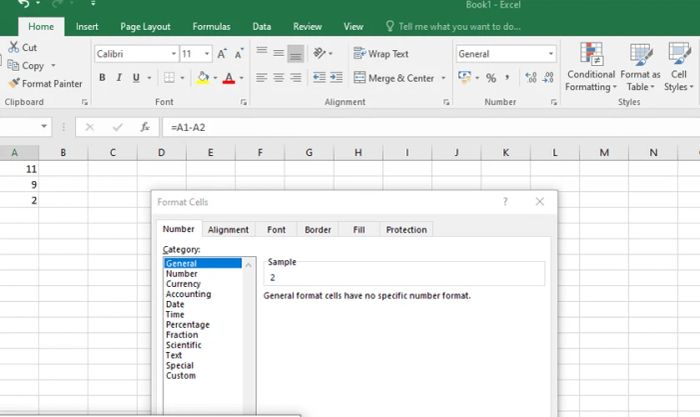Click the Format Painter brush icon
Image resolution: width=700 pixels, height=417 pixels.
(x=14, y=83)
